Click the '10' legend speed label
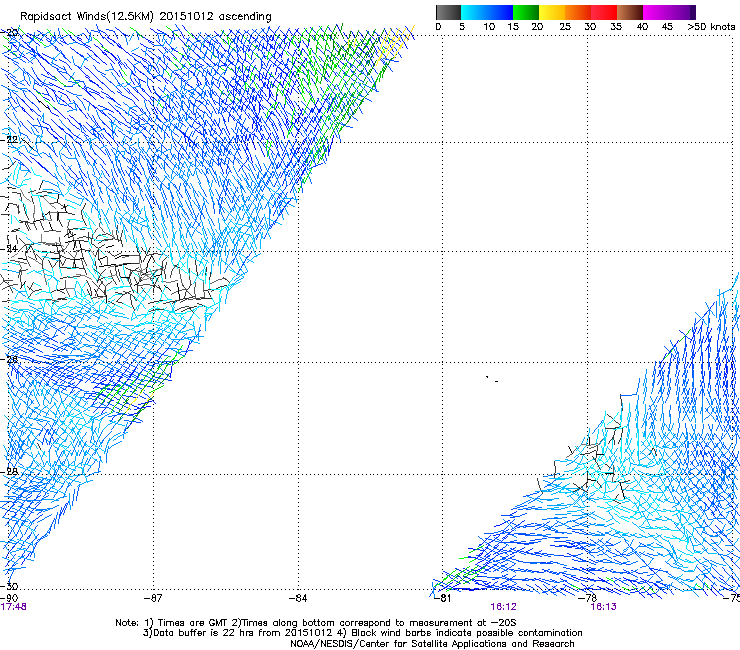The image size is (740, 650). pyautogui.click(x=489, y=27)
